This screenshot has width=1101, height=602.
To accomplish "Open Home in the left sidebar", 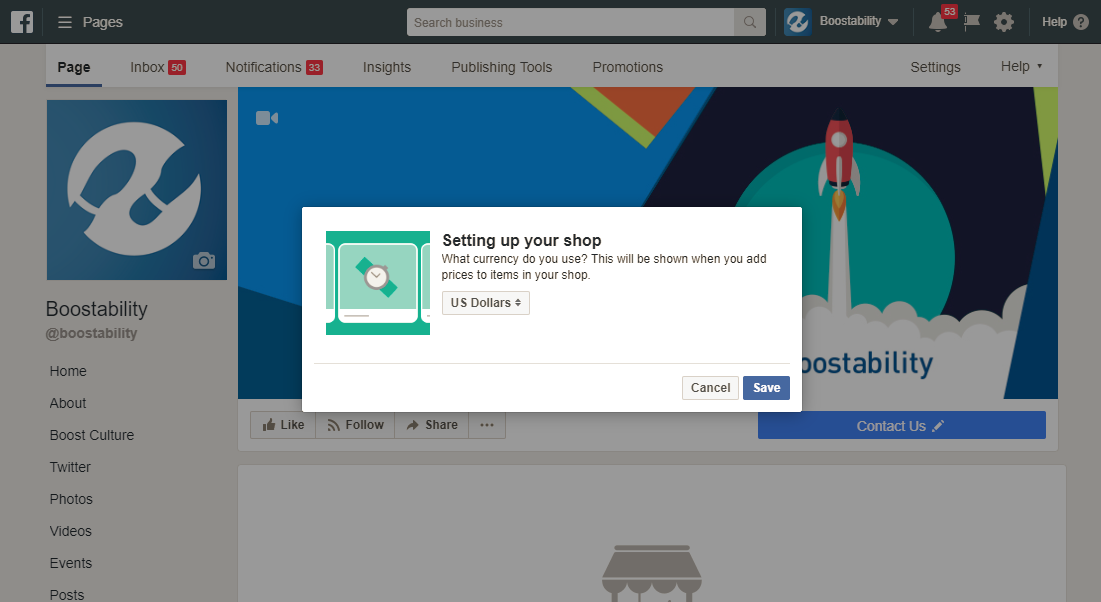I will coord(68,371).
